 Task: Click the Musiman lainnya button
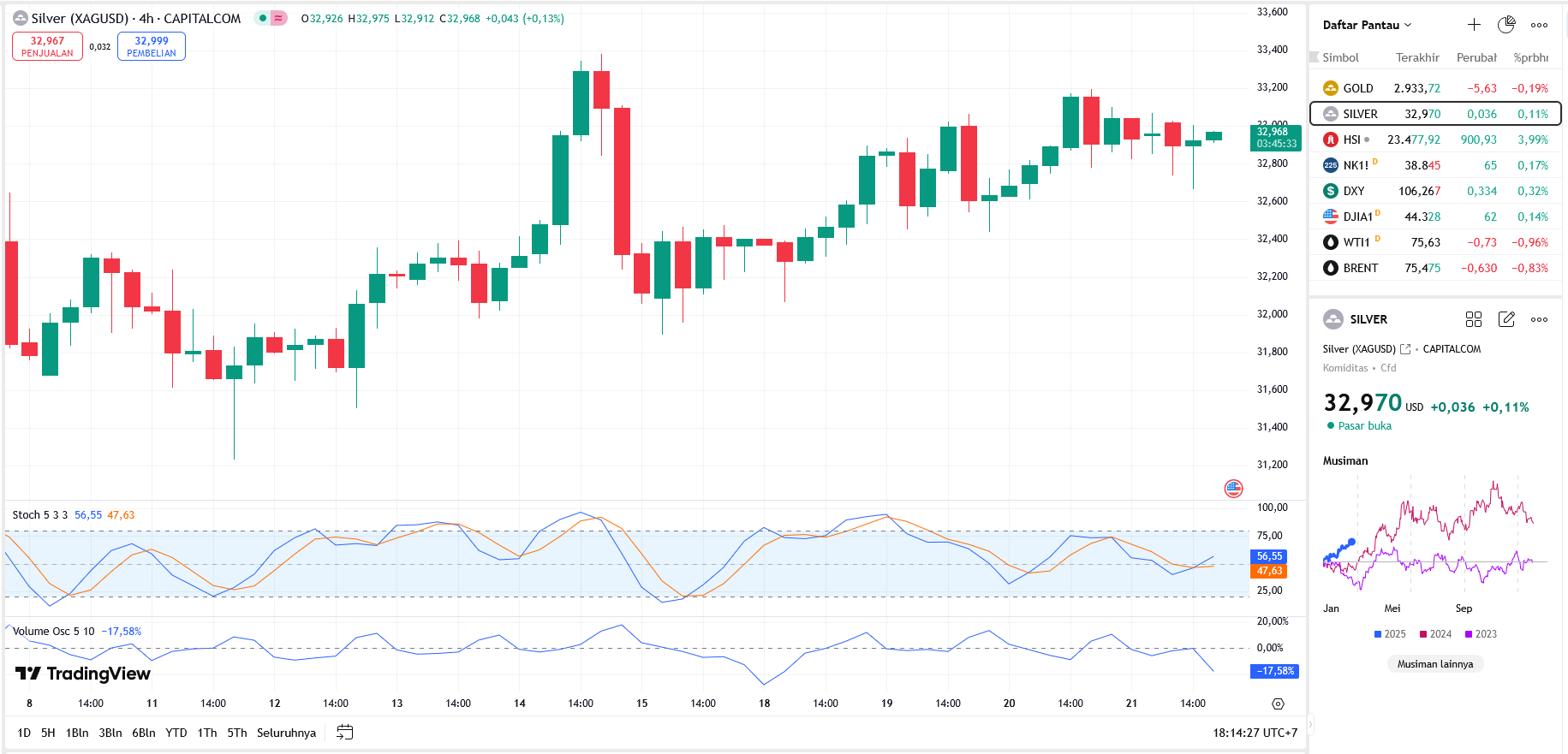[x=1435, y=664]
